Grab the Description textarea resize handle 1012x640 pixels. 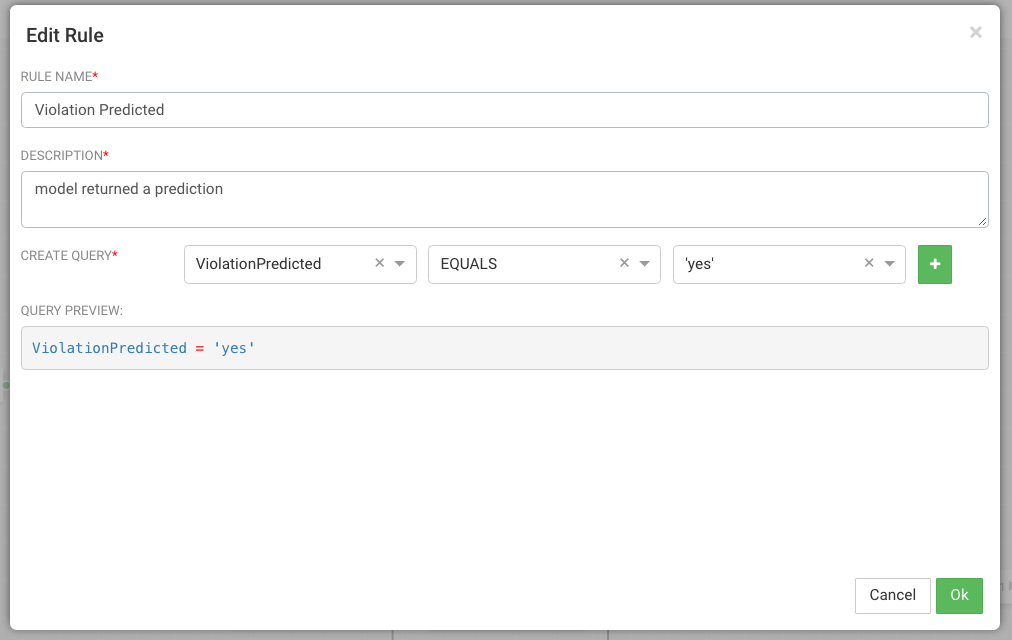click(983, 221)
